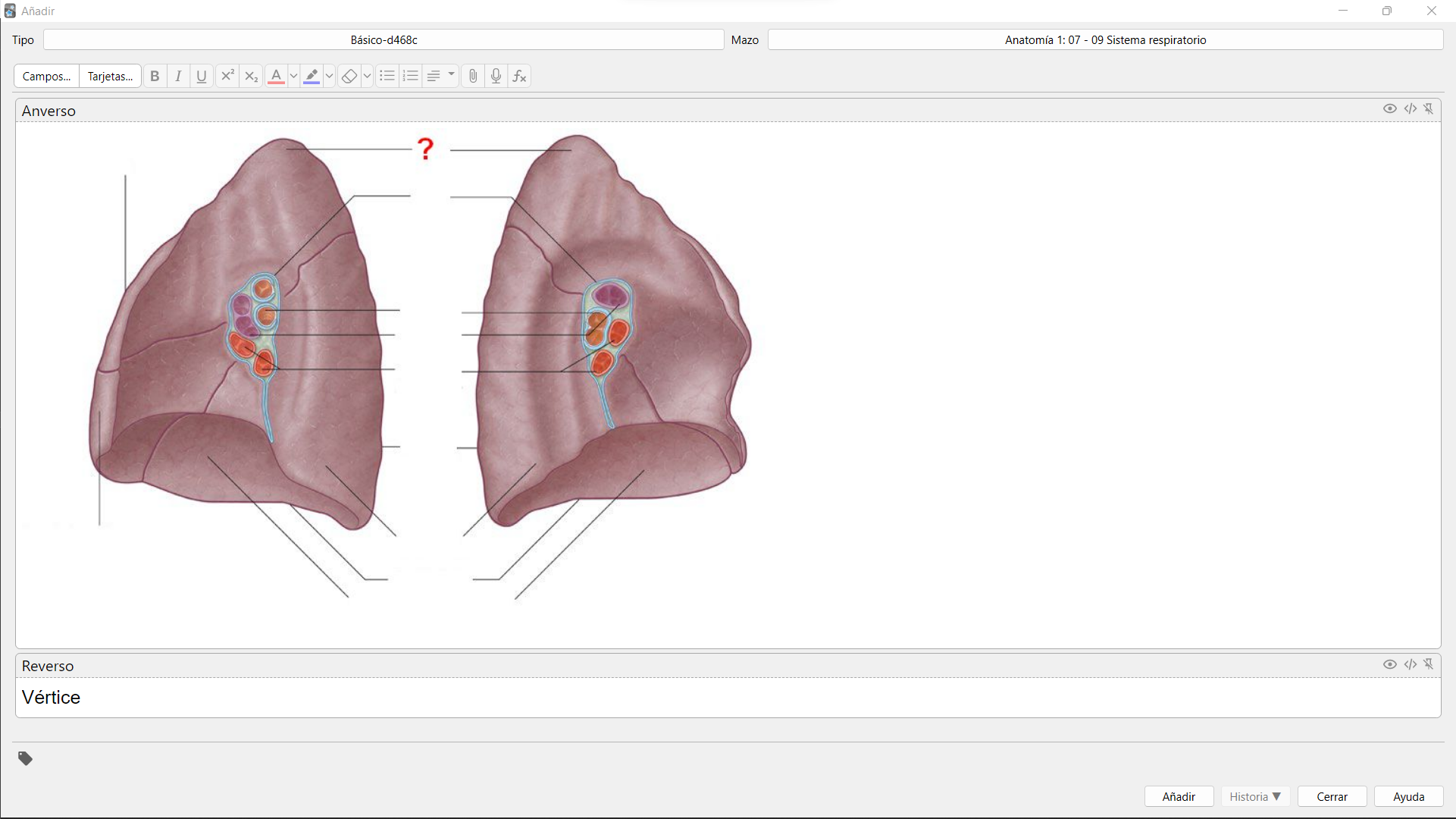The width and height of the screenshot is (1456, 819).
Task: Expand the remove formatting options arrow
Action: point(368,76)
